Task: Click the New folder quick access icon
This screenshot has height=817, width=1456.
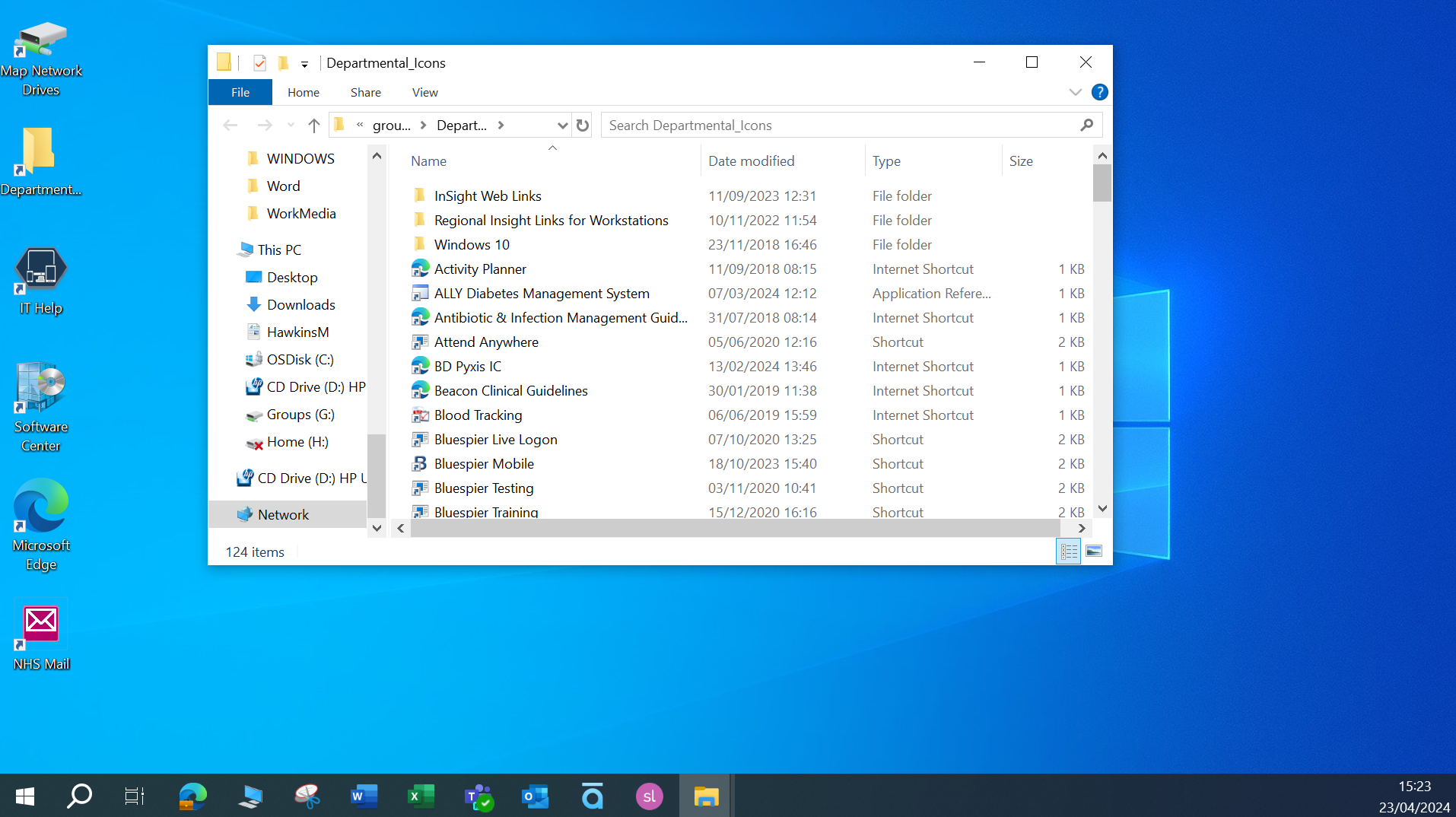Action: 283,63
